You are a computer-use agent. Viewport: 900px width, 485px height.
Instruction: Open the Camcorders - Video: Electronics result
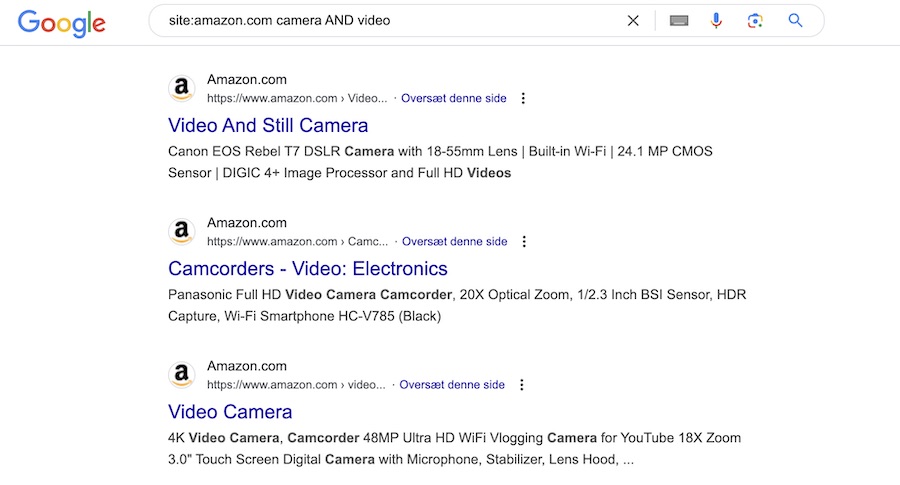pos(308,269)
